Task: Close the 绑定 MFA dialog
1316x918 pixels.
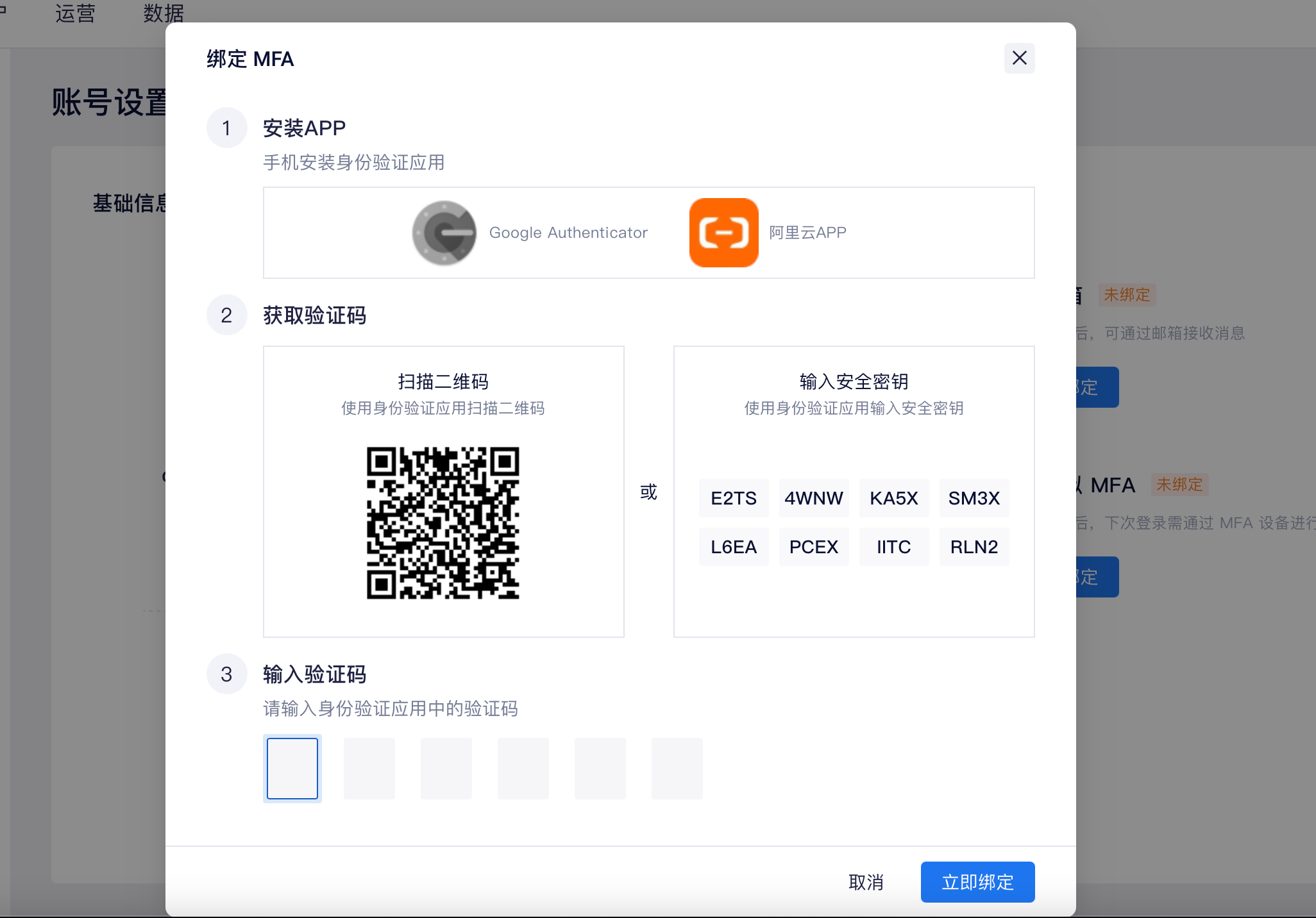Action: (1019, 58)
